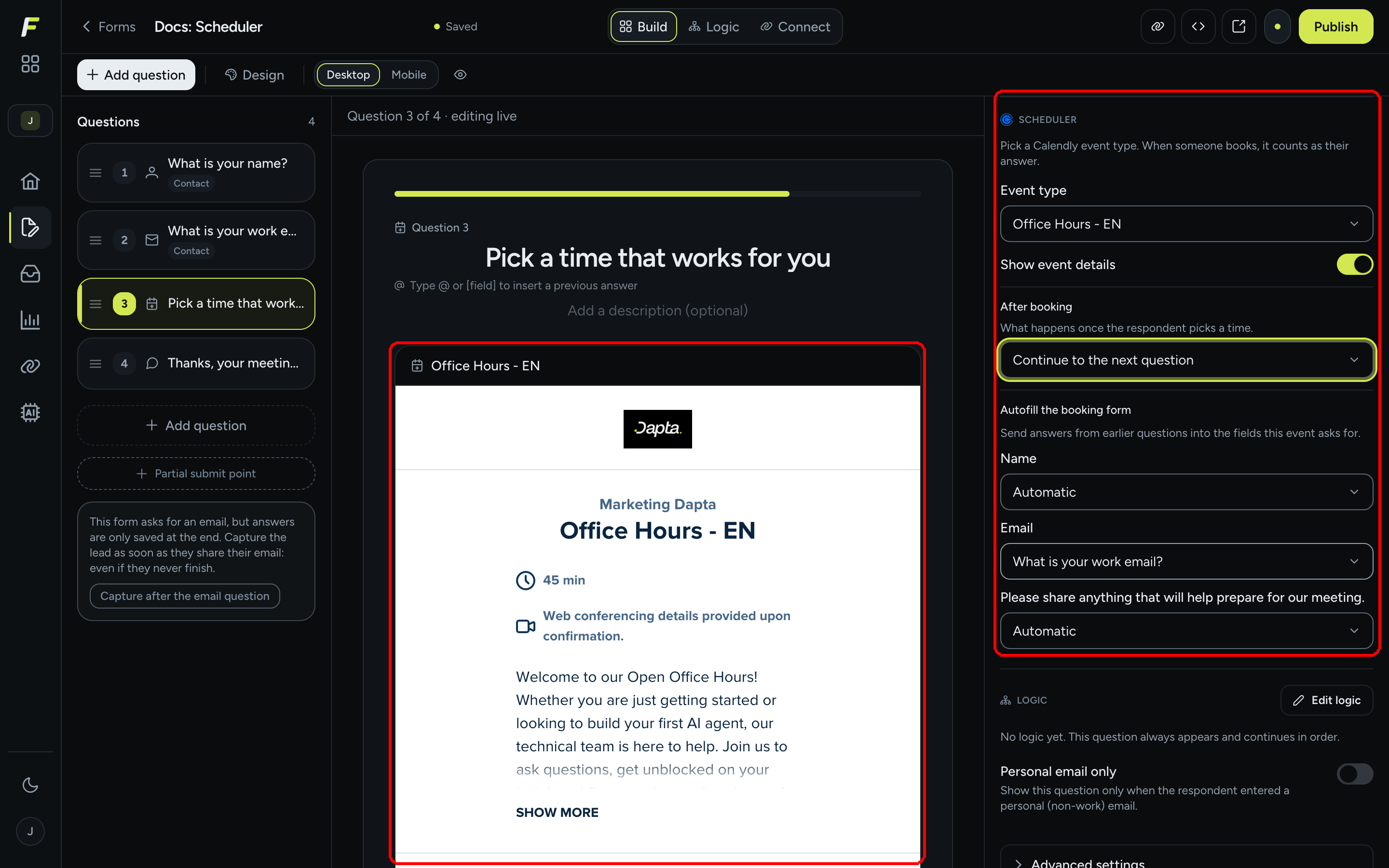Open the Analytics bar chart icon
The height and width of the screenshot is (868, 1389).
[x=30, y=320]
